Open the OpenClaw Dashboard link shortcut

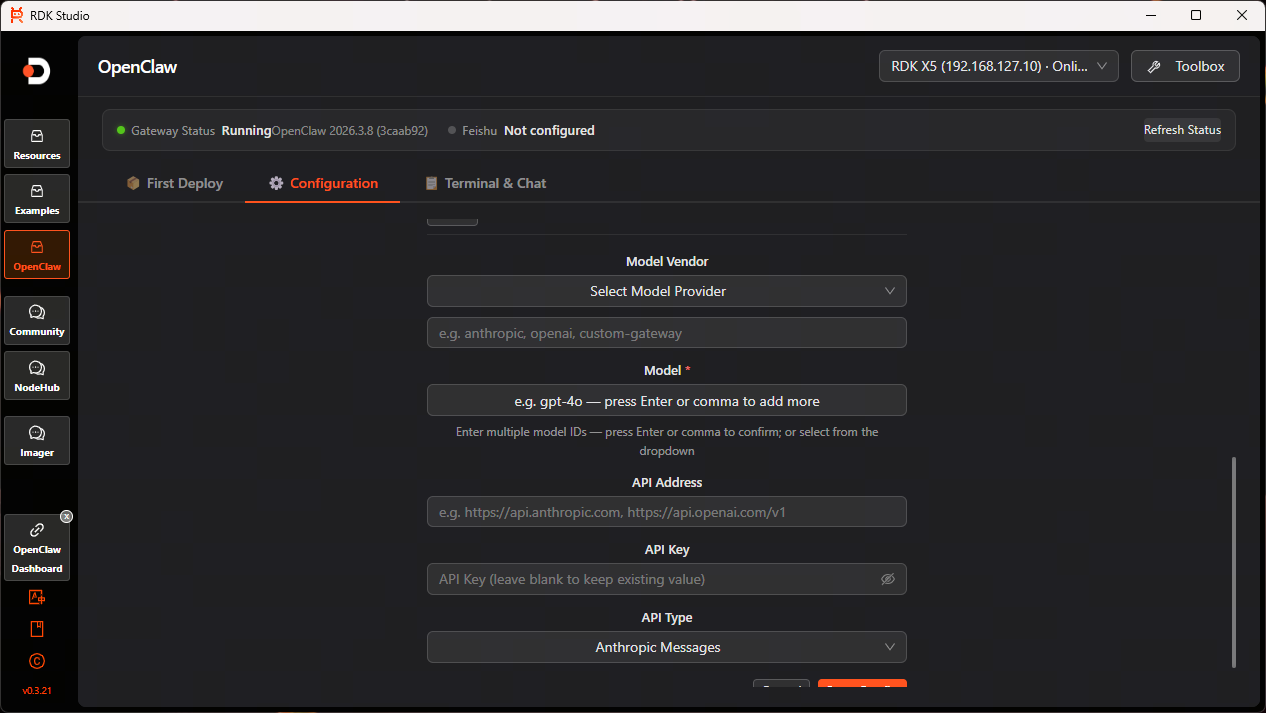(x=37, y=548)
